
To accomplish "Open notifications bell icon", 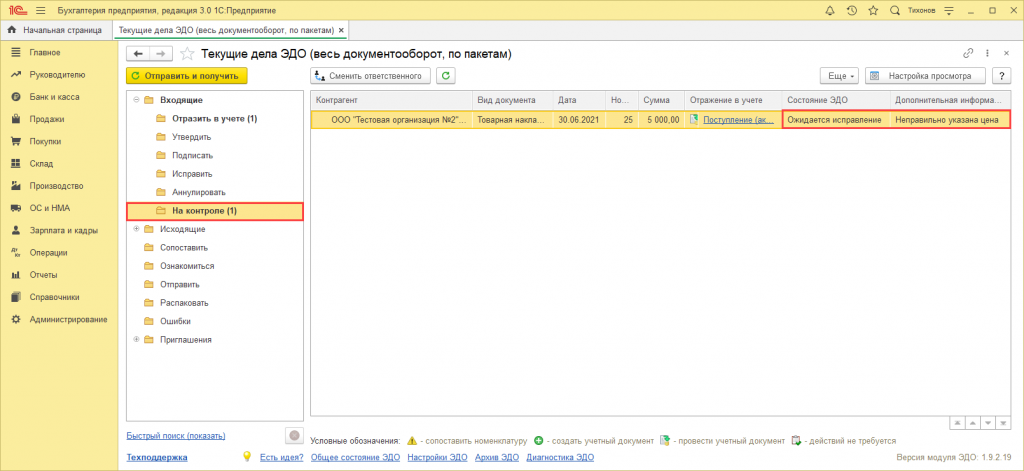I will click(830, 11).
